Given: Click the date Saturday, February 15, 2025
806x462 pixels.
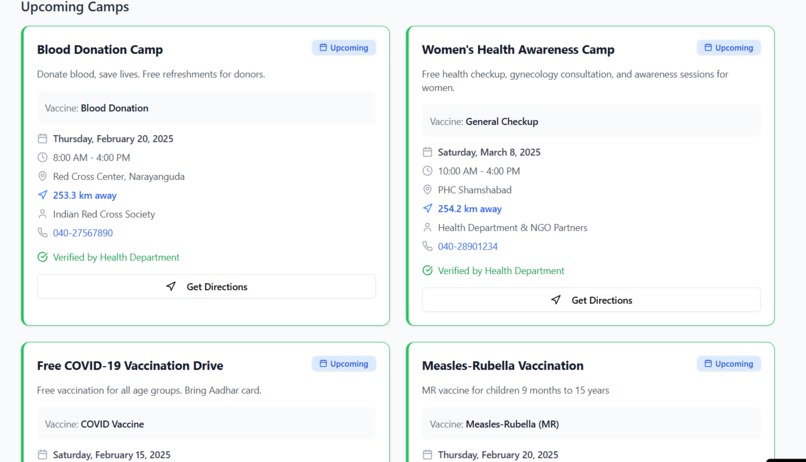Looking at the screenshot, I should click(x=112, y=455).
